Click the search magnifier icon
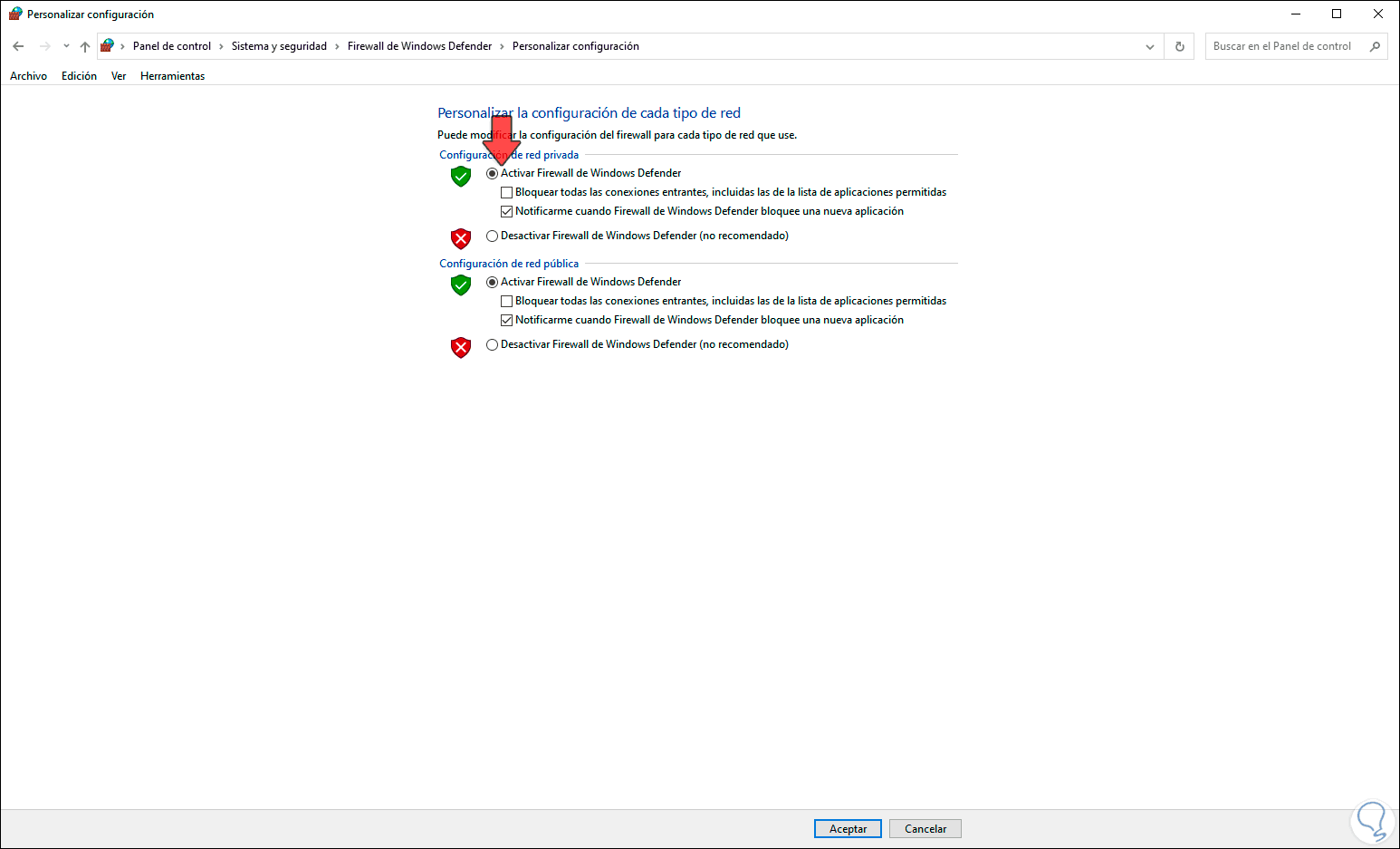This screenshot has height=849, width=1400. [x=1375, y=46]
